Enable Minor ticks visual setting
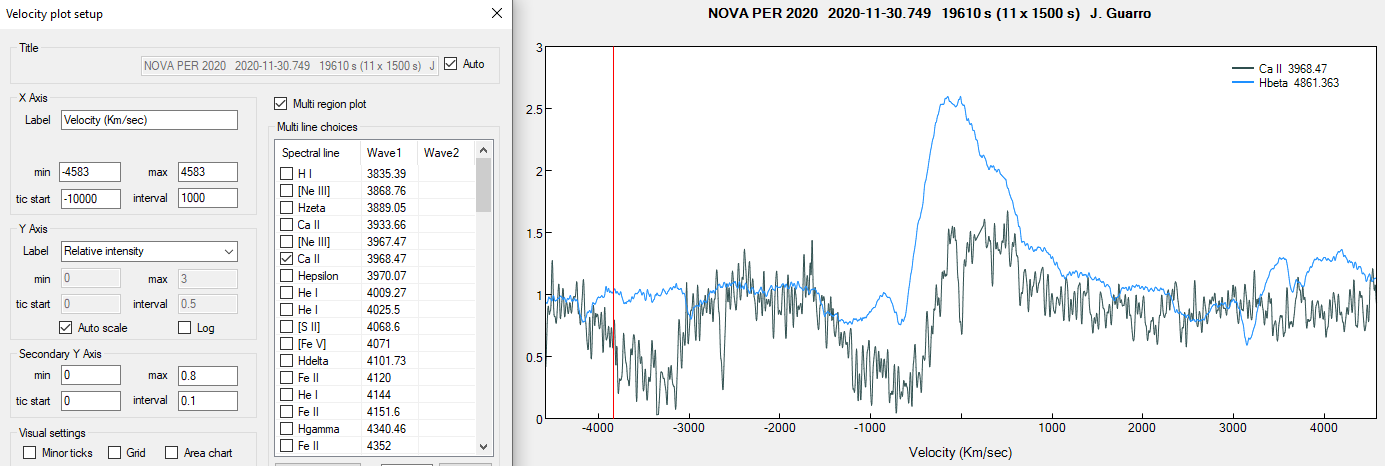 point(30,453)
